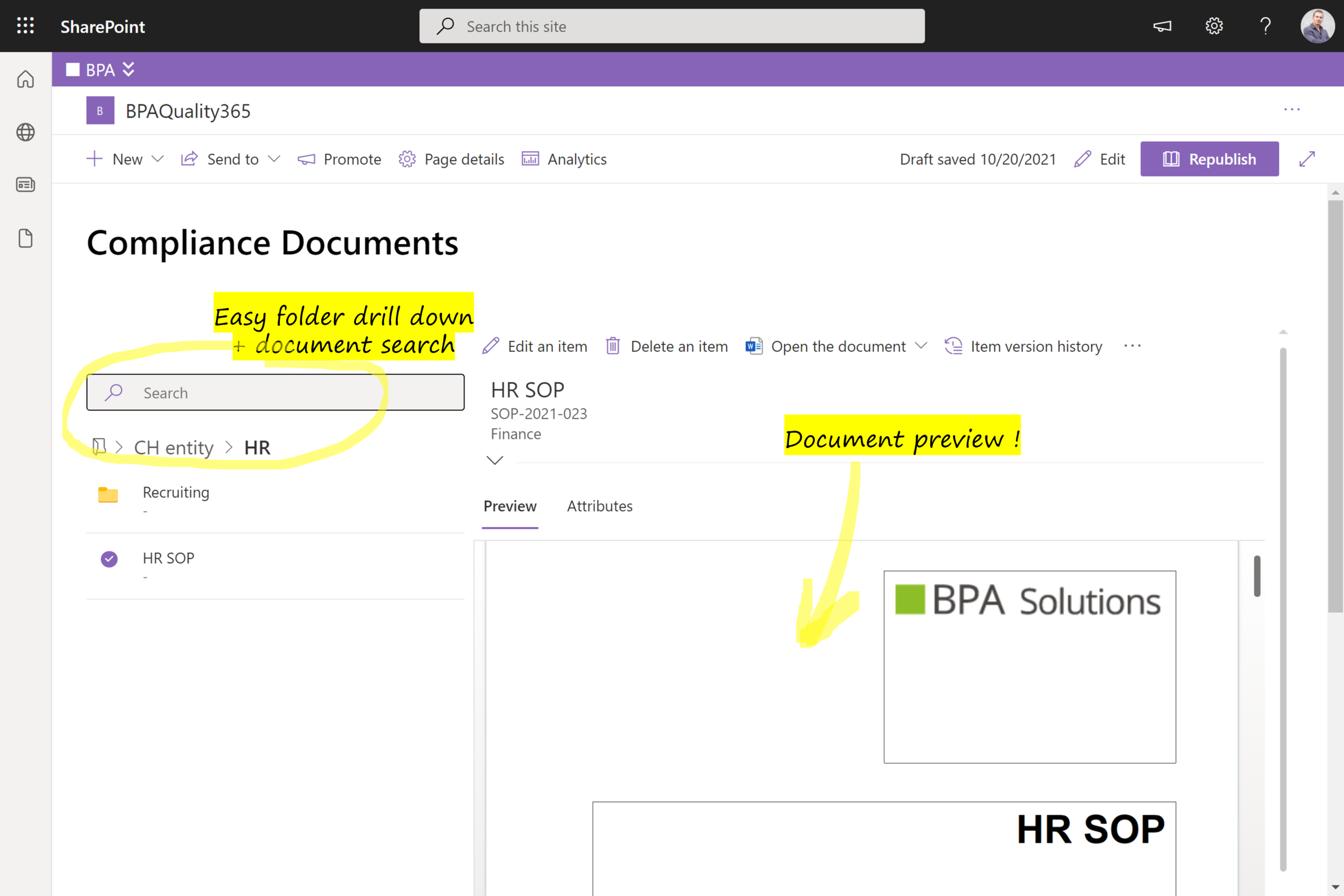Open the SharePoint app launcher grid
The height and width of the screenshot is (896, 1344).
[25, 26]
